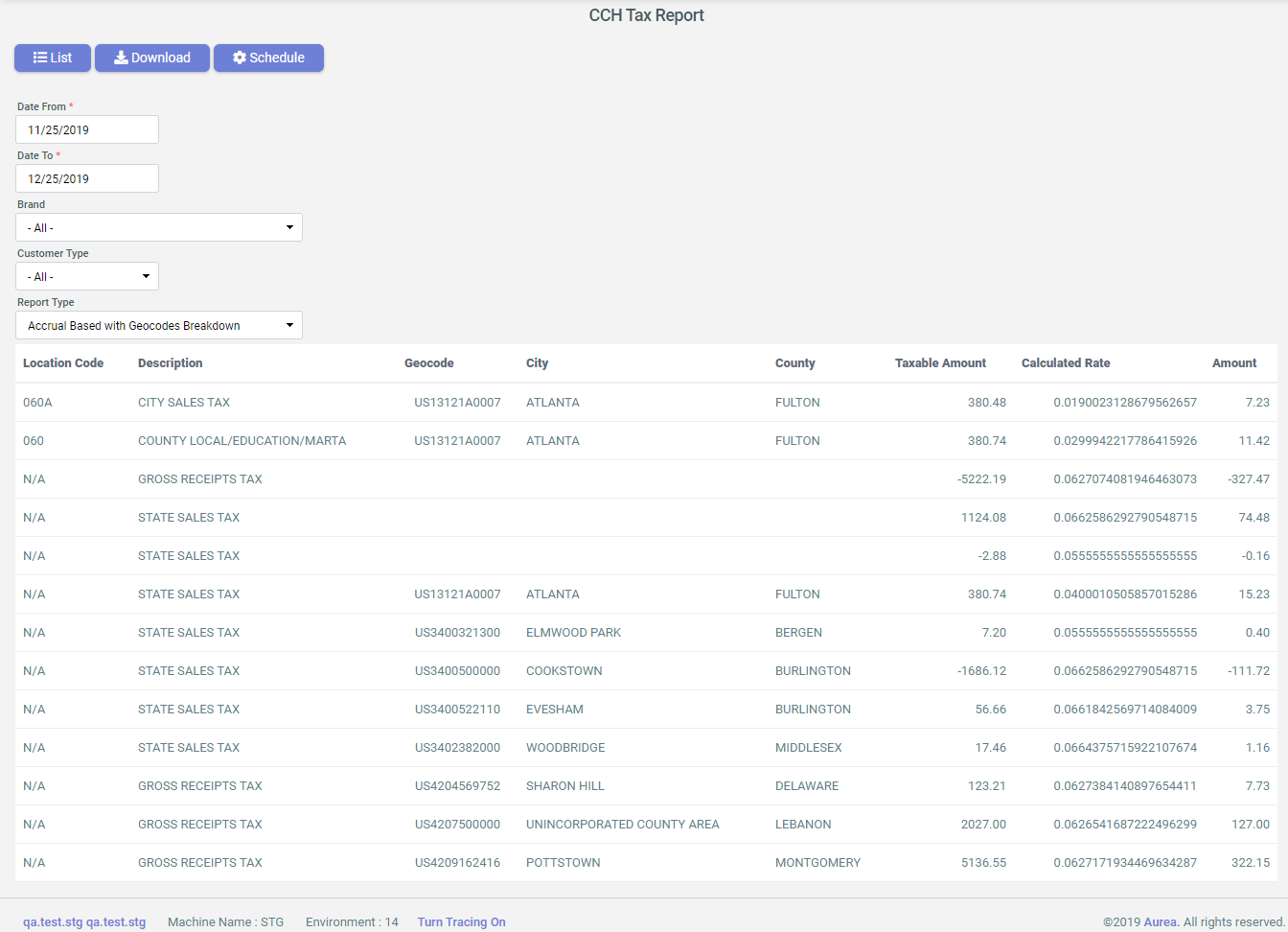Click geocode US3400321300

click(457, 633)
